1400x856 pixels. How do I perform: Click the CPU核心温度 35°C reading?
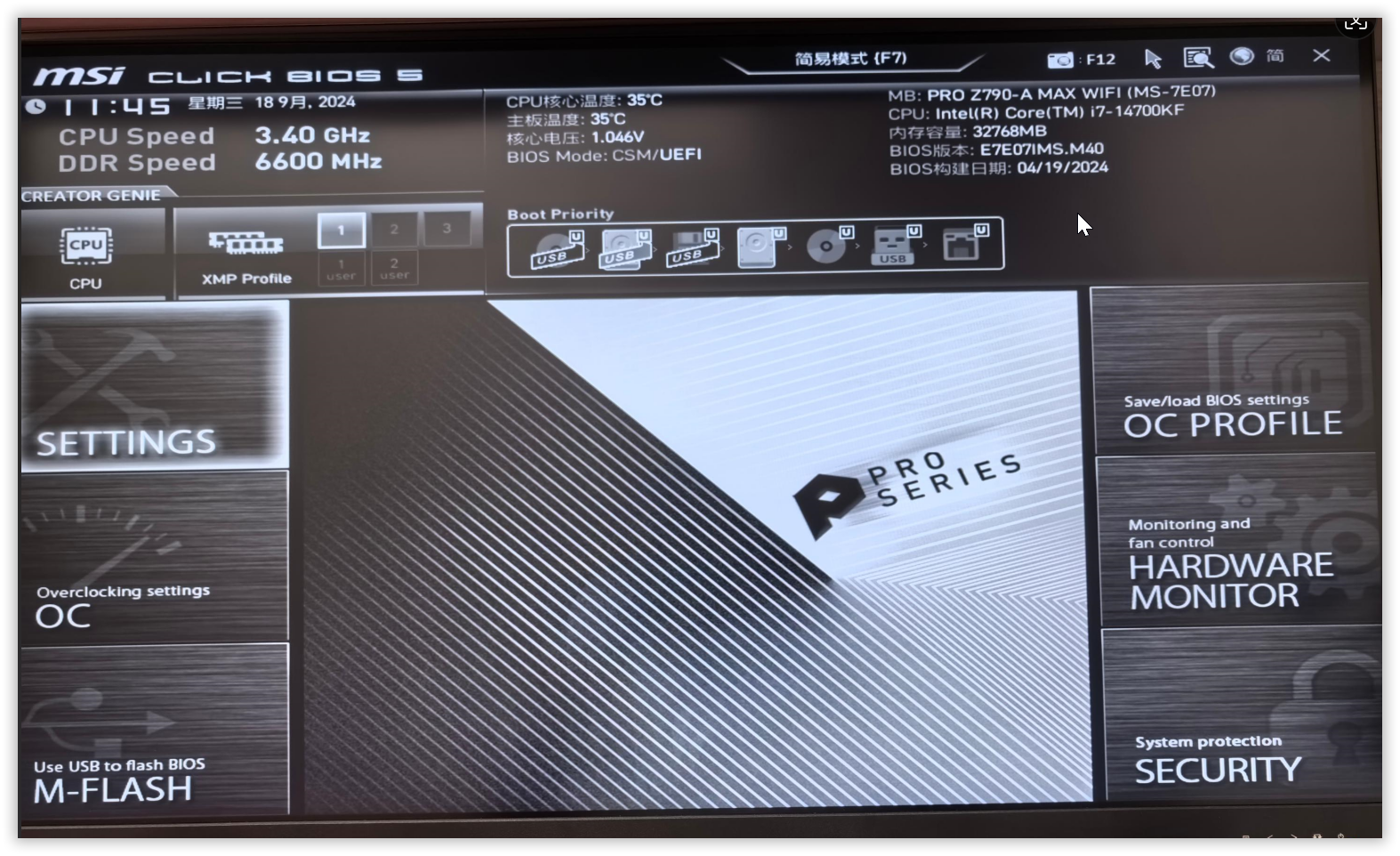pos(584,100)
